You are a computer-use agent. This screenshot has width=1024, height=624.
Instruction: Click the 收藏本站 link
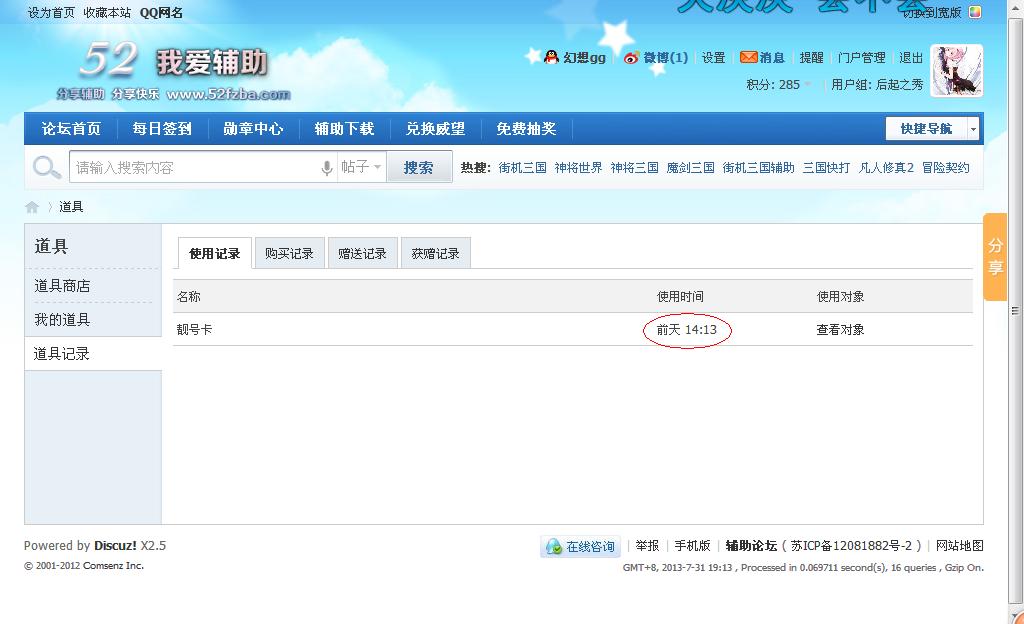tap(107, 12)
